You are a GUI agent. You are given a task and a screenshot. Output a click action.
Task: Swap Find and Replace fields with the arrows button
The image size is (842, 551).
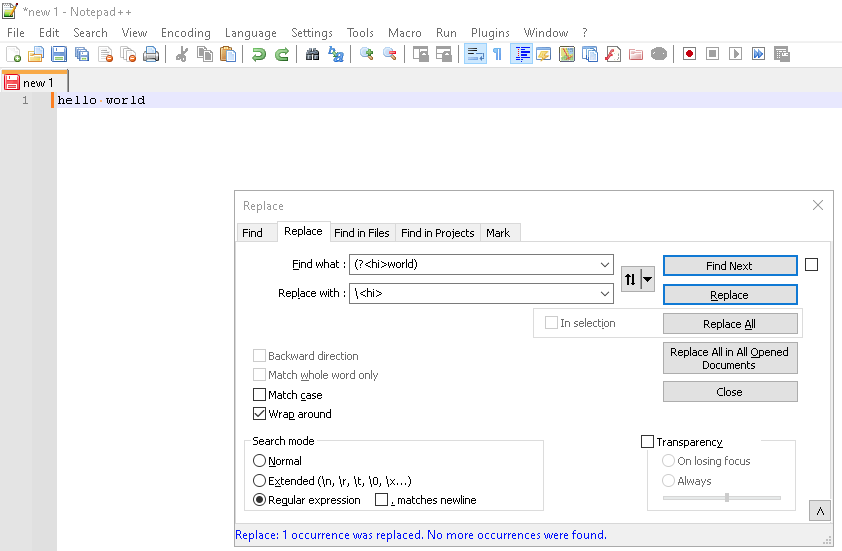pos(630,279)
